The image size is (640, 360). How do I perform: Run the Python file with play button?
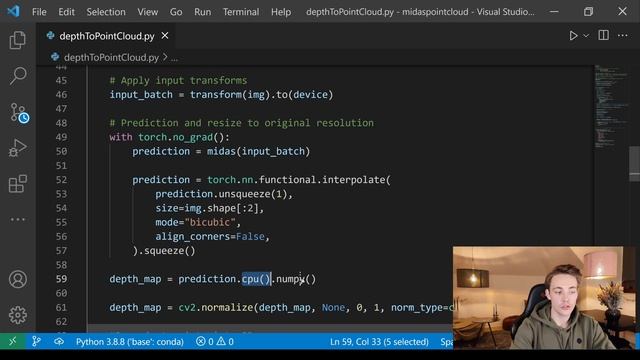(x=573, y=36)
